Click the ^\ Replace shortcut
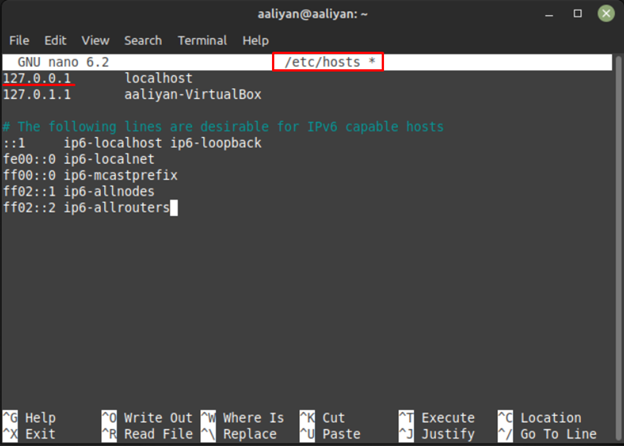Viewport: 624px width, 446px height. pyautogui.click(x=239, y=434)
